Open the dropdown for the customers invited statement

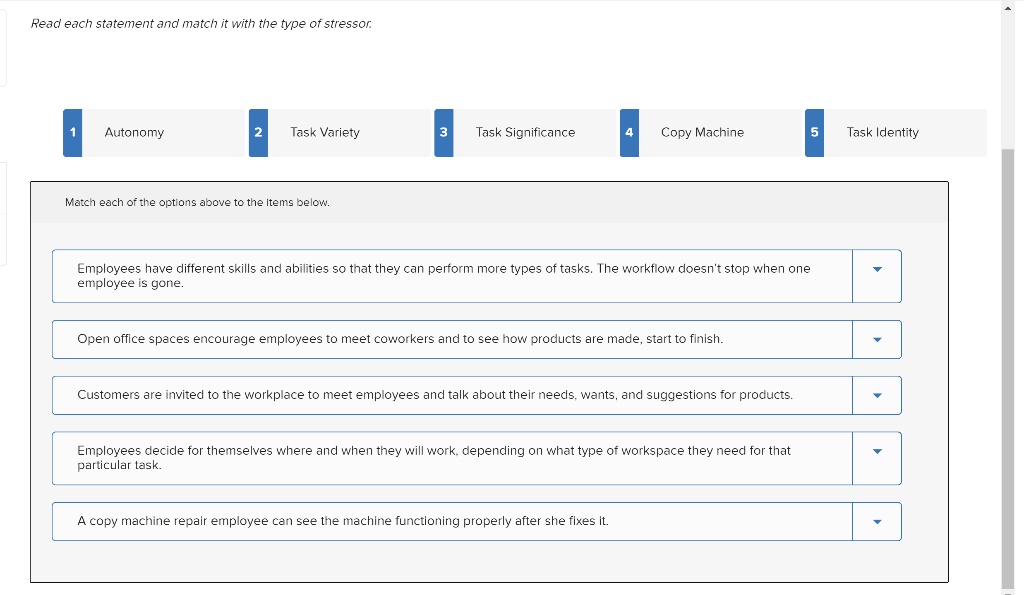coord(876,395)
